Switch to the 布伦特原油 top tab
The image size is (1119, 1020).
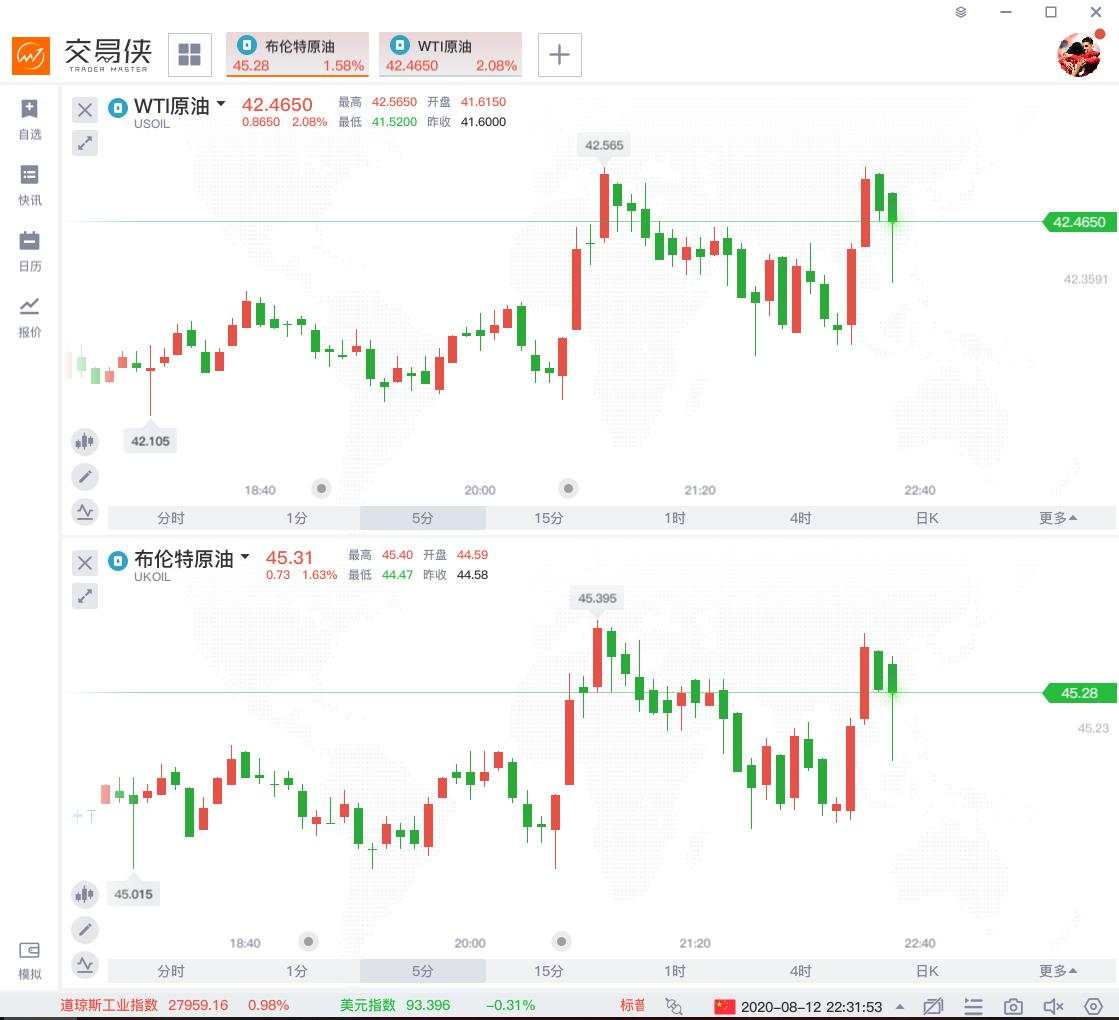click(x=297, y=54)
